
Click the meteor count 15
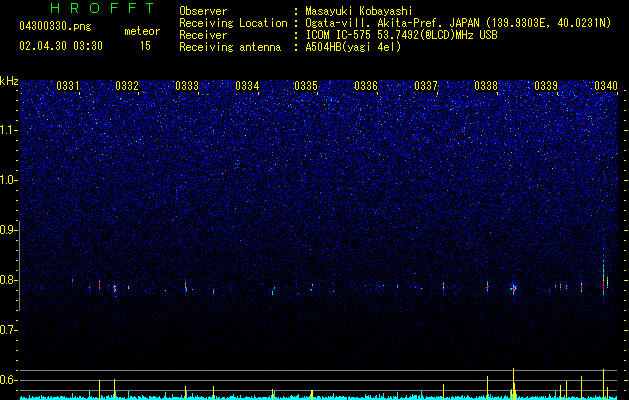(x=145, y=46)
